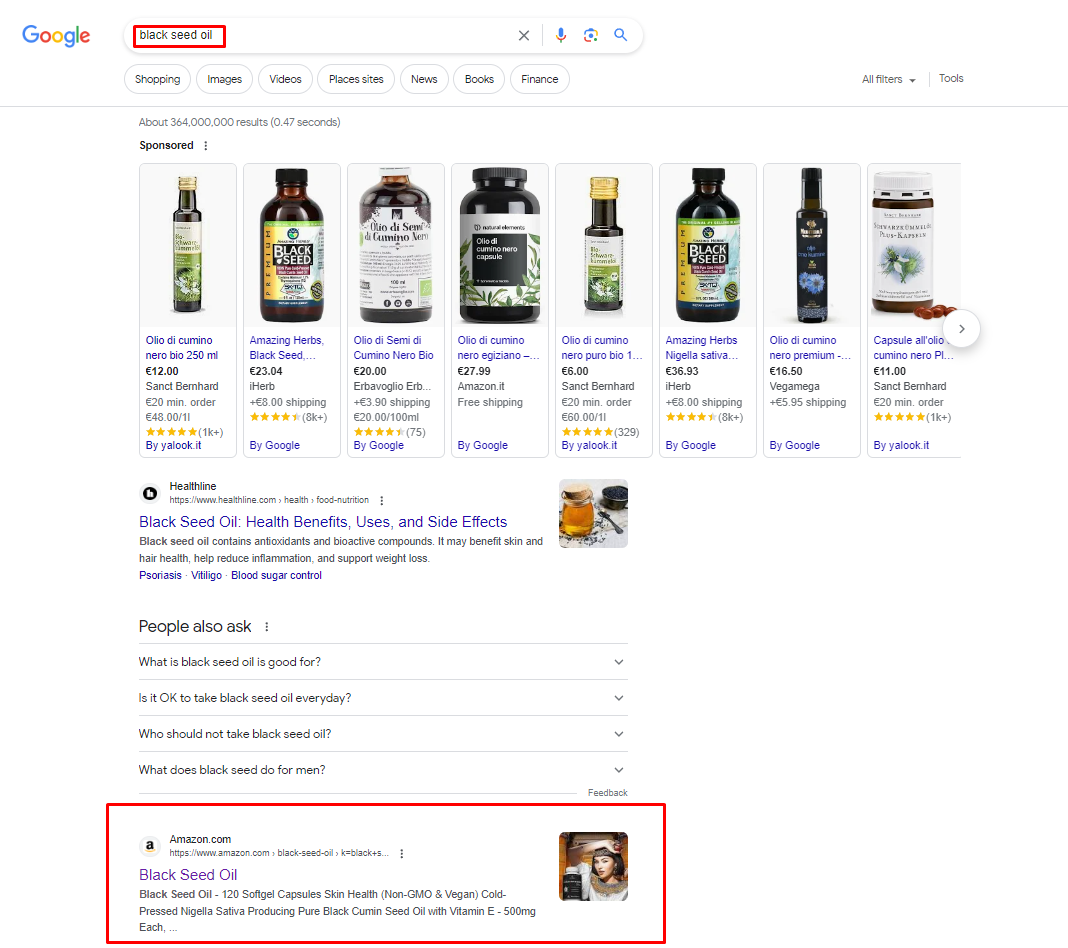Click the Amazon site favicon

click(x=150, y=846)
